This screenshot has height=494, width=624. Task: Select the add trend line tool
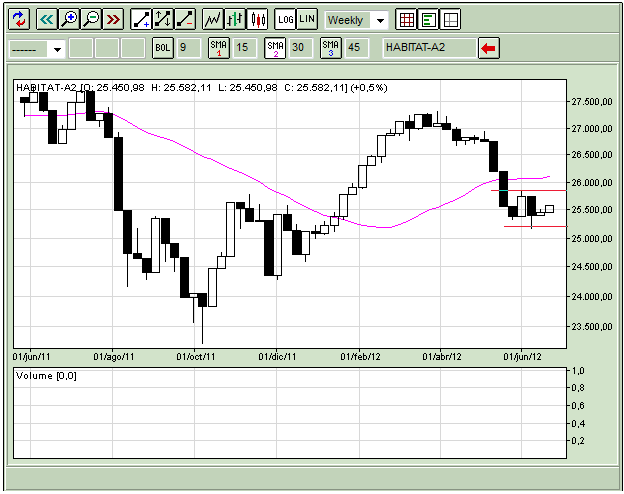point(141,19)
